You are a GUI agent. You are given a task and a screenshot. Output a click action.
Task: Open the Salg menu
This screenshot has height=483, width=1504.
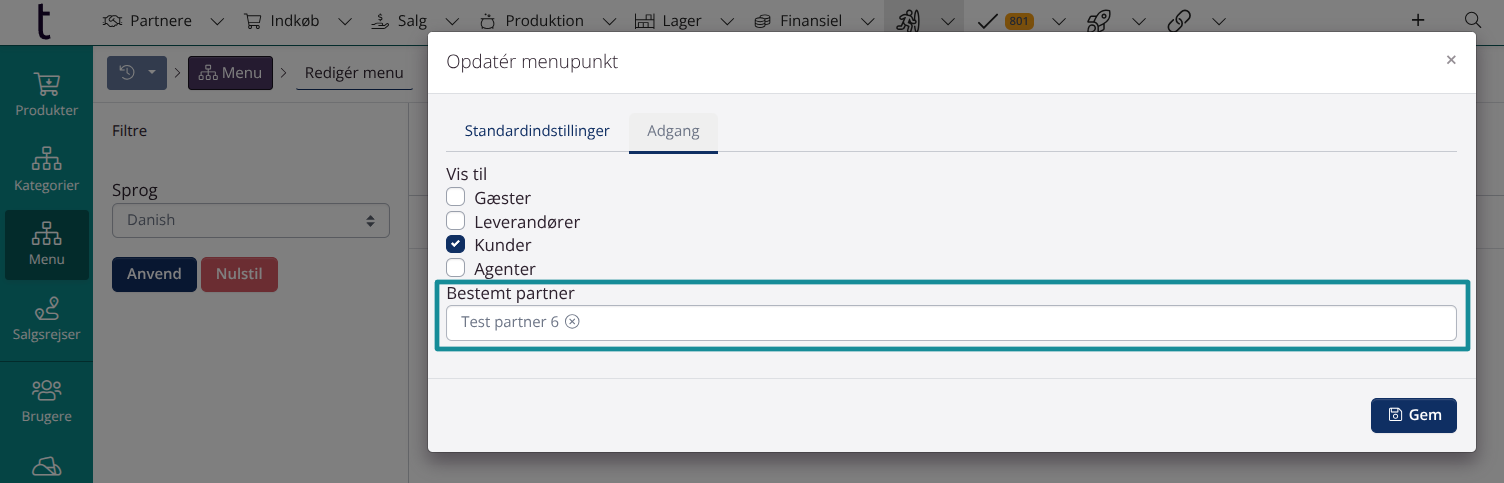[400, 21]
